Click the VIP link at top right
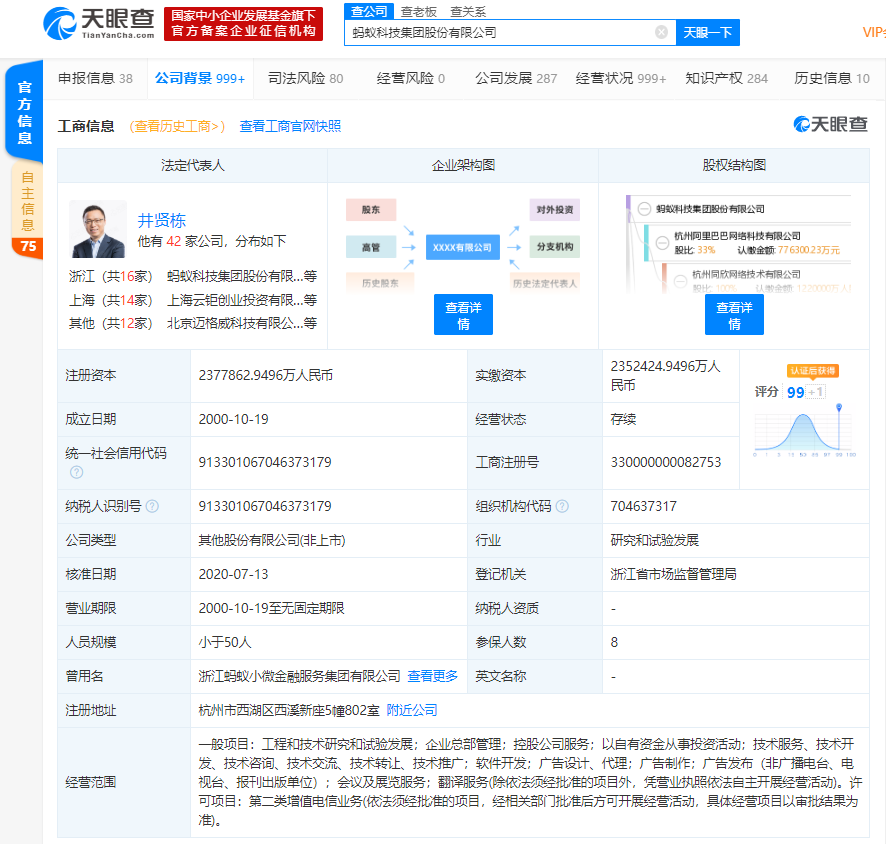The height and width of the screenshot is (844, 886). pyautogui.click(x=874, y=33)
